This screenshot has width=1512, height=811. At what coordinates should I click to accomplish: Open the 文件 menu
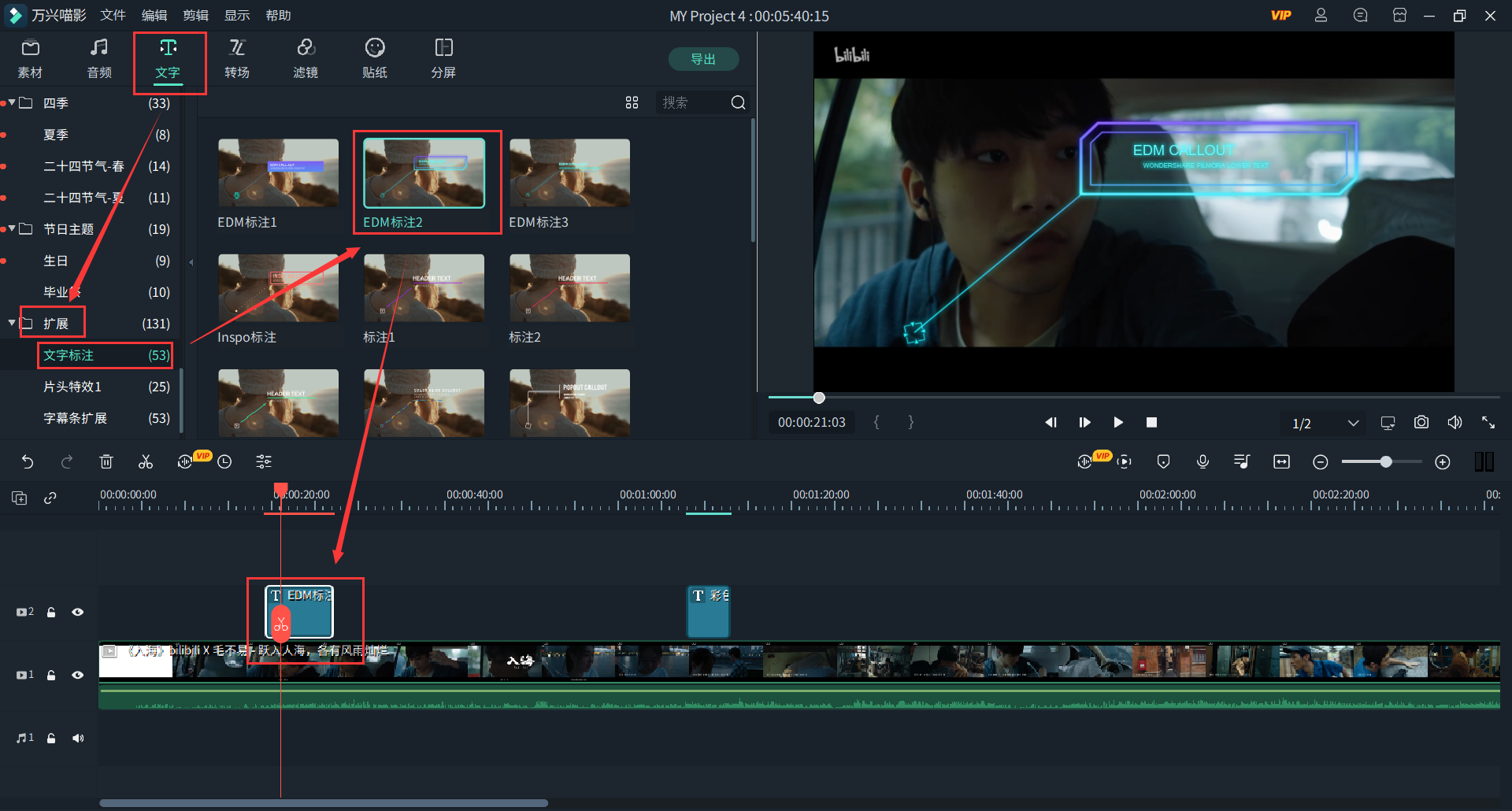click(113, 16)
